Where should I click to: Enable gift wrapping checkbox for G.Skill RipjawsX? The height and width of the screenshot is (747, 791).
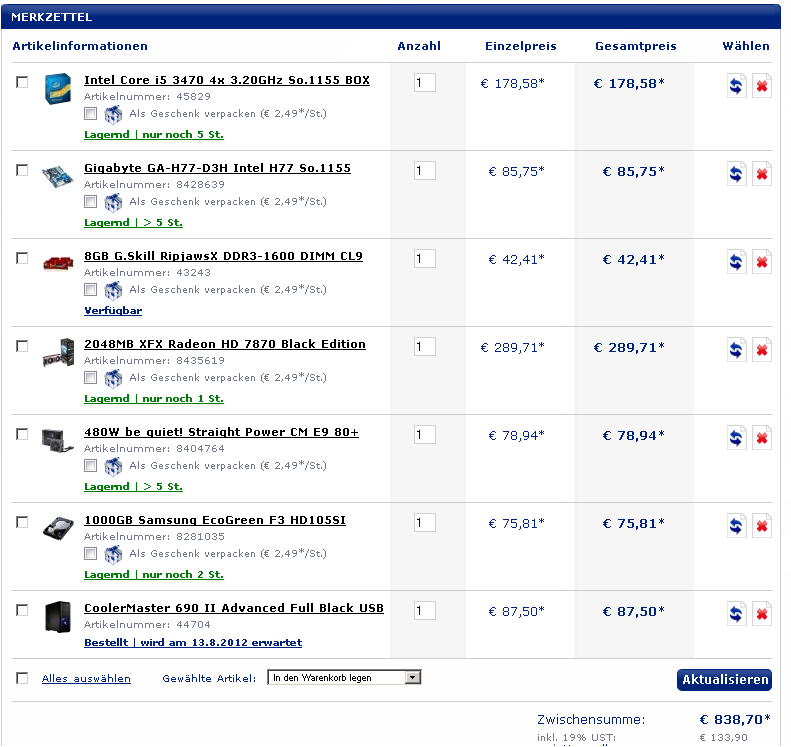tap(91, 290)
